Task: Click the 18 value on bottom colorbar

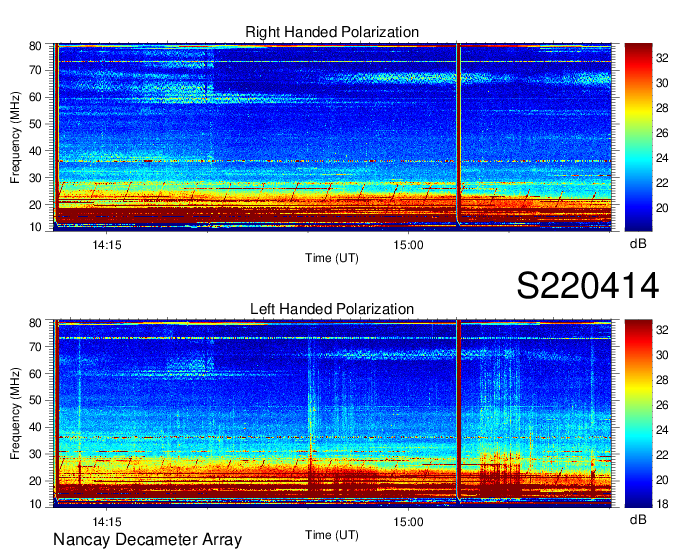Action: [x=662, y=504]
